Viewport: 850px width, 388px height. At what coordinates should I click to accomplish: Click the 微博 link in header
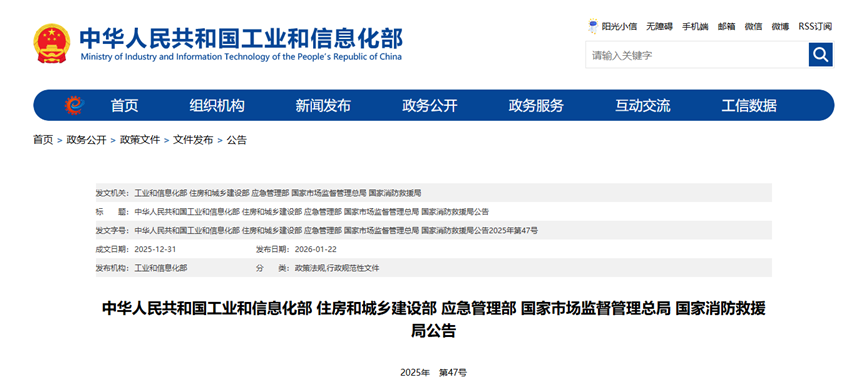tap(780, 27)
